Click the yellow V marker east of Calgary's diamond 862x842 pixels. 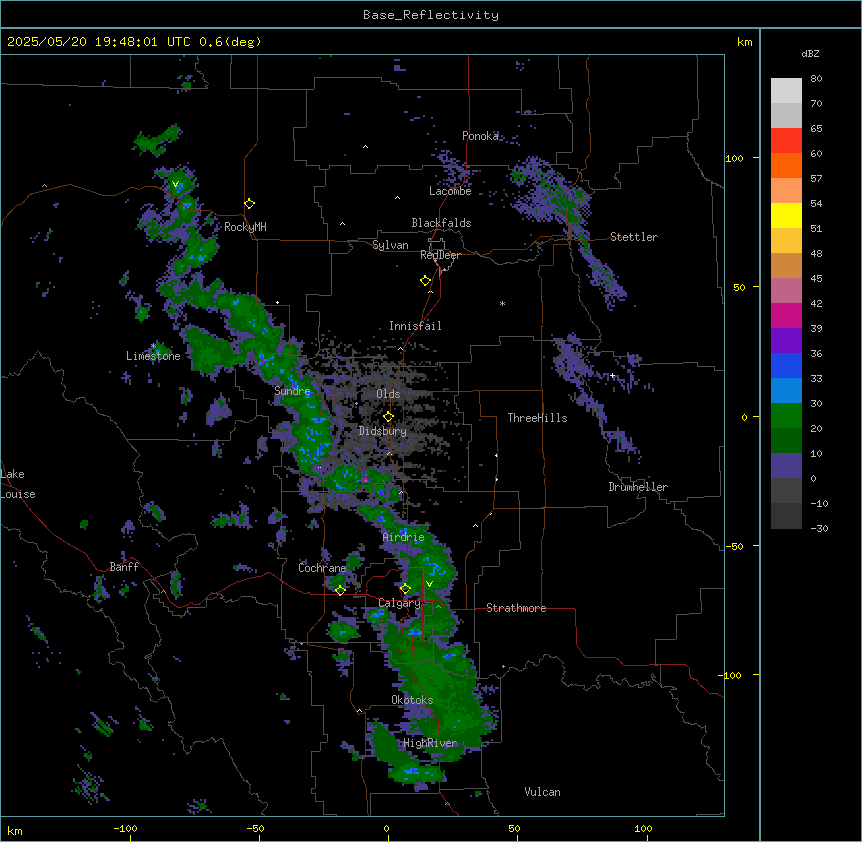click(429, 584)
